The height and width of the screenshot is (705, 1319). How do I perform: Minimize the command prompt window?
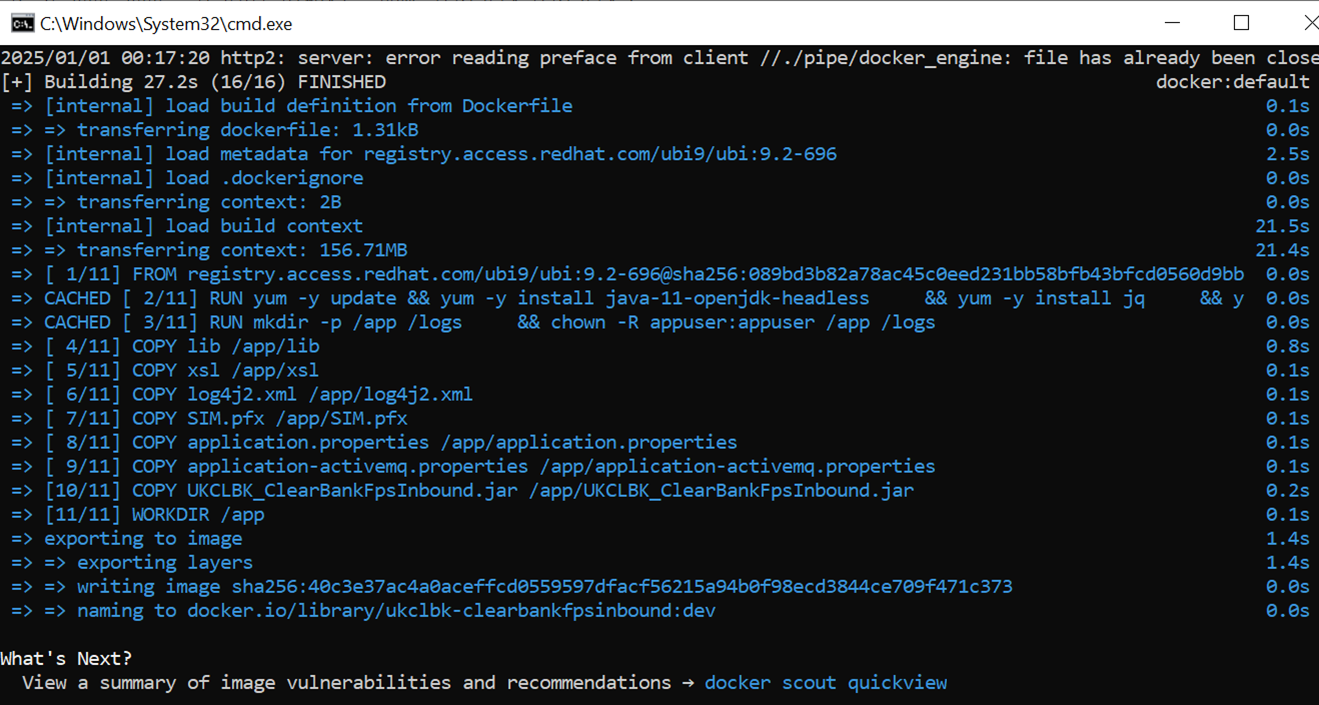point(1171,21)
